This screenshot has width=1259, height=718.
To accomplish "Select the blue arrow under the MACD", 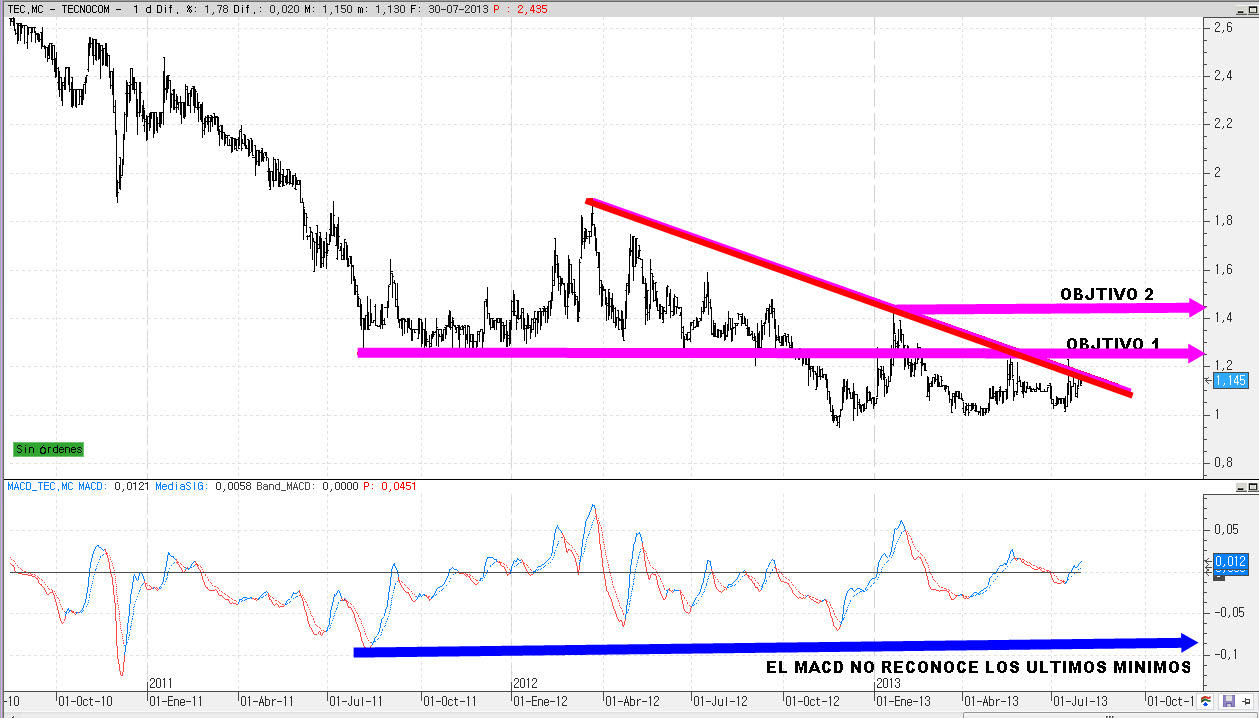I will click(770, 647).
